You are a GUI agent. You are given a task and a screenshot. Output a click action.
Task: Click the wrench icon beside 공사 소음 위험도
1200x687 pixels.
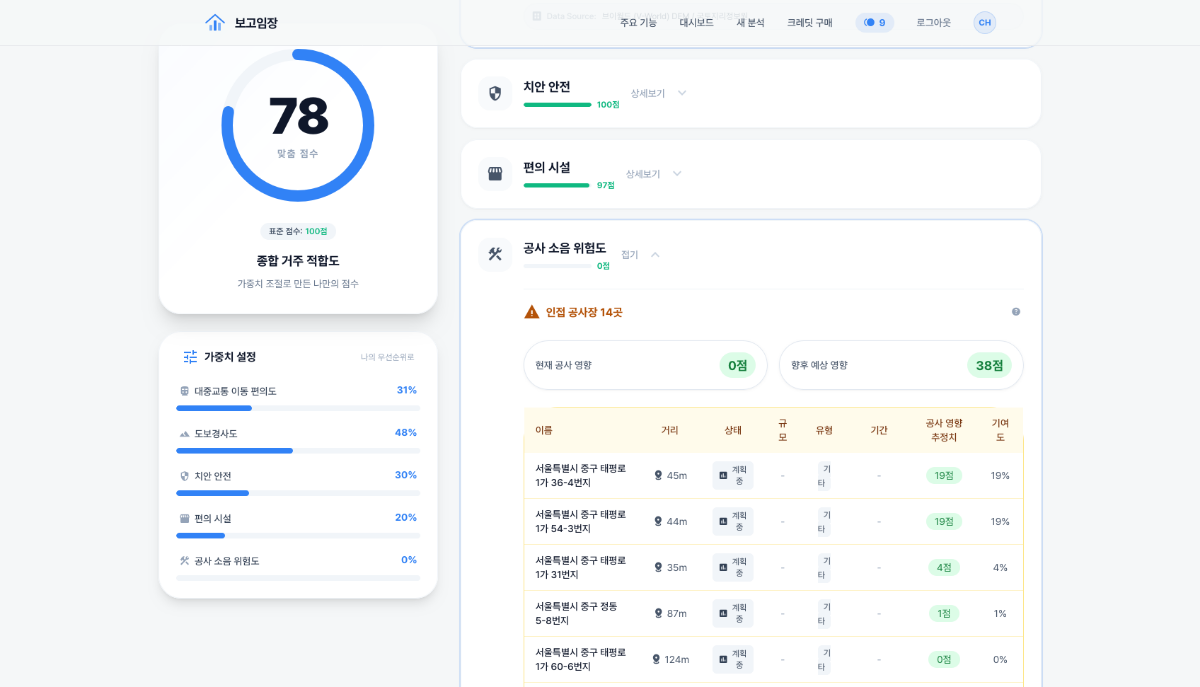tap(495, 254)
